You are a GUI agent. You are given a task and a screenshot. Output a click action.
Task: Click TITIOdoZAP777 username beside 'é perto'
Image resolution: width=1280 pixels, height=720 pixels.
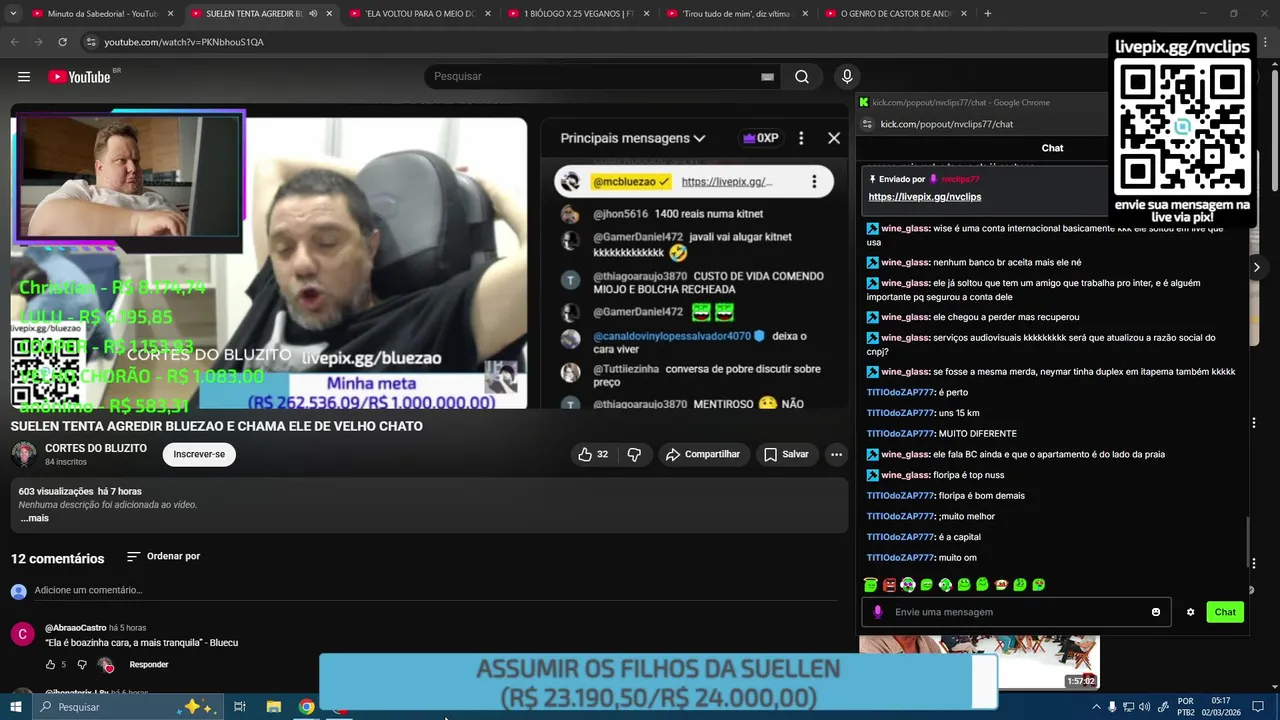point(900,392)
